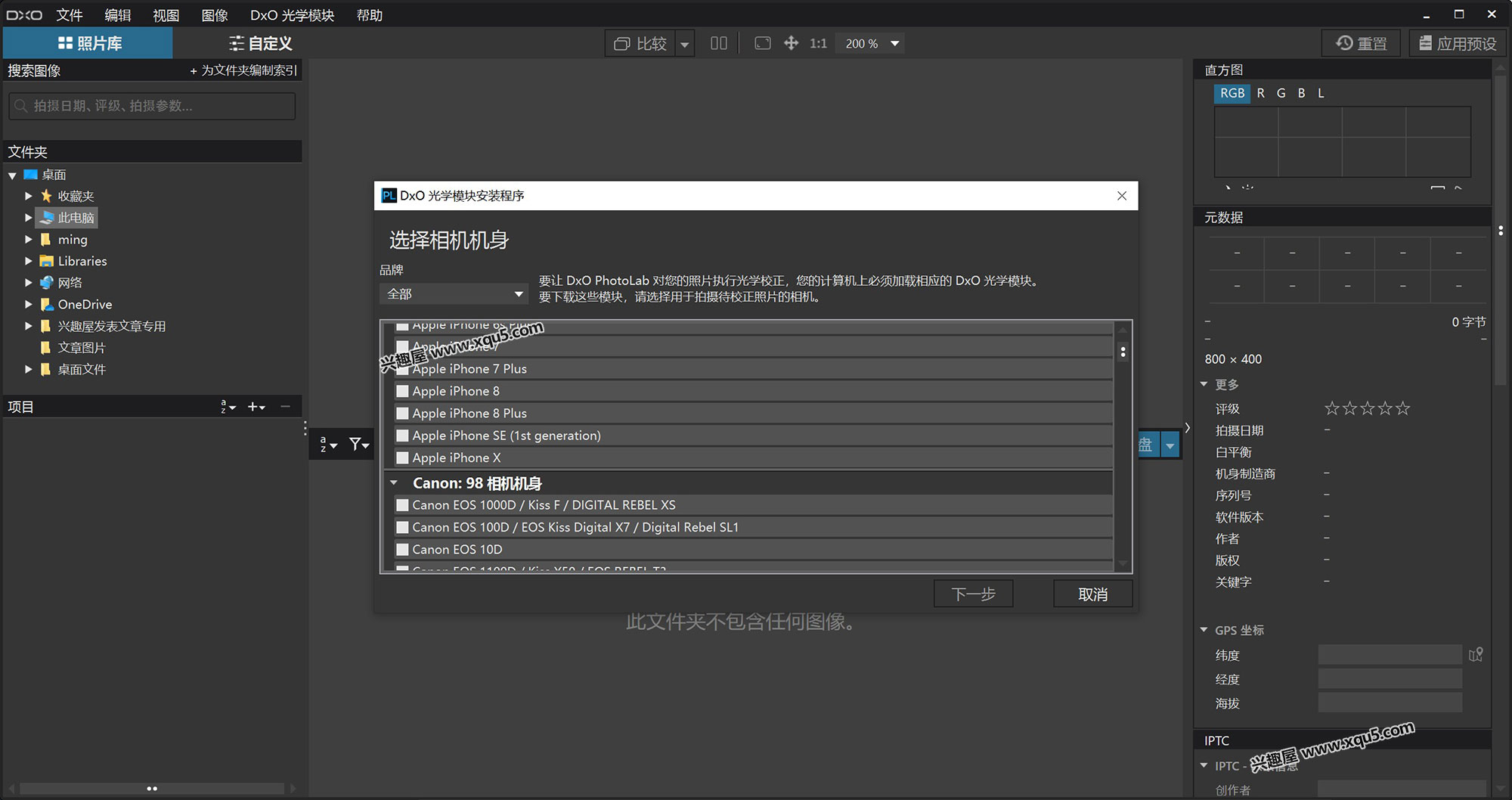Close the DxO 光学模块安装程序 dialog
This screenshot has width=1512, height=800.
(x=1122, y=196)
